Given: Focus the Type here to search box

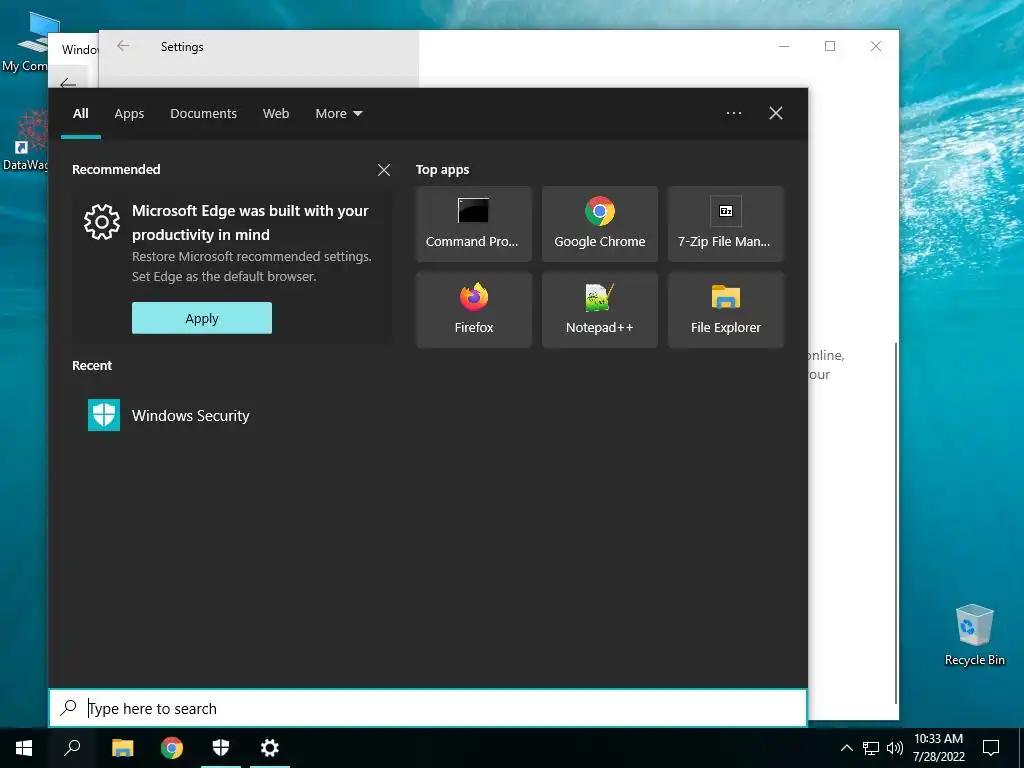Looking at the screenshot, I should [428, 708].
